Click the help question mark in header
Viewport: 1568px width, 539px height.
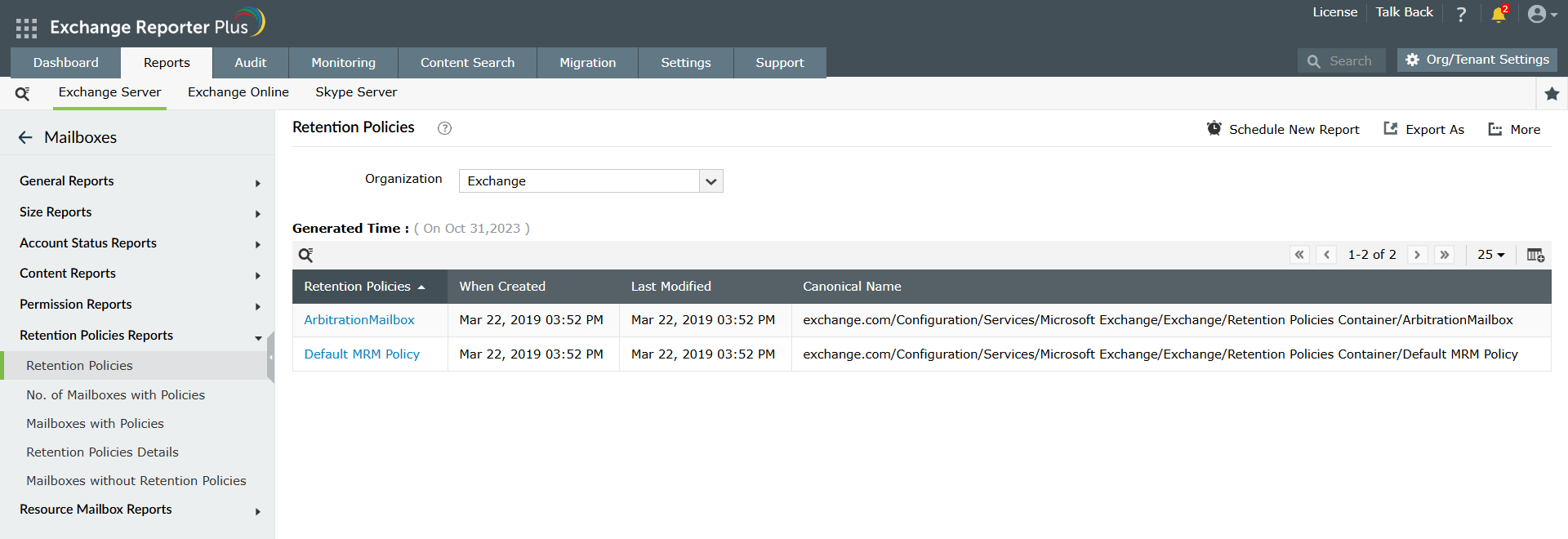[1461, 14]
